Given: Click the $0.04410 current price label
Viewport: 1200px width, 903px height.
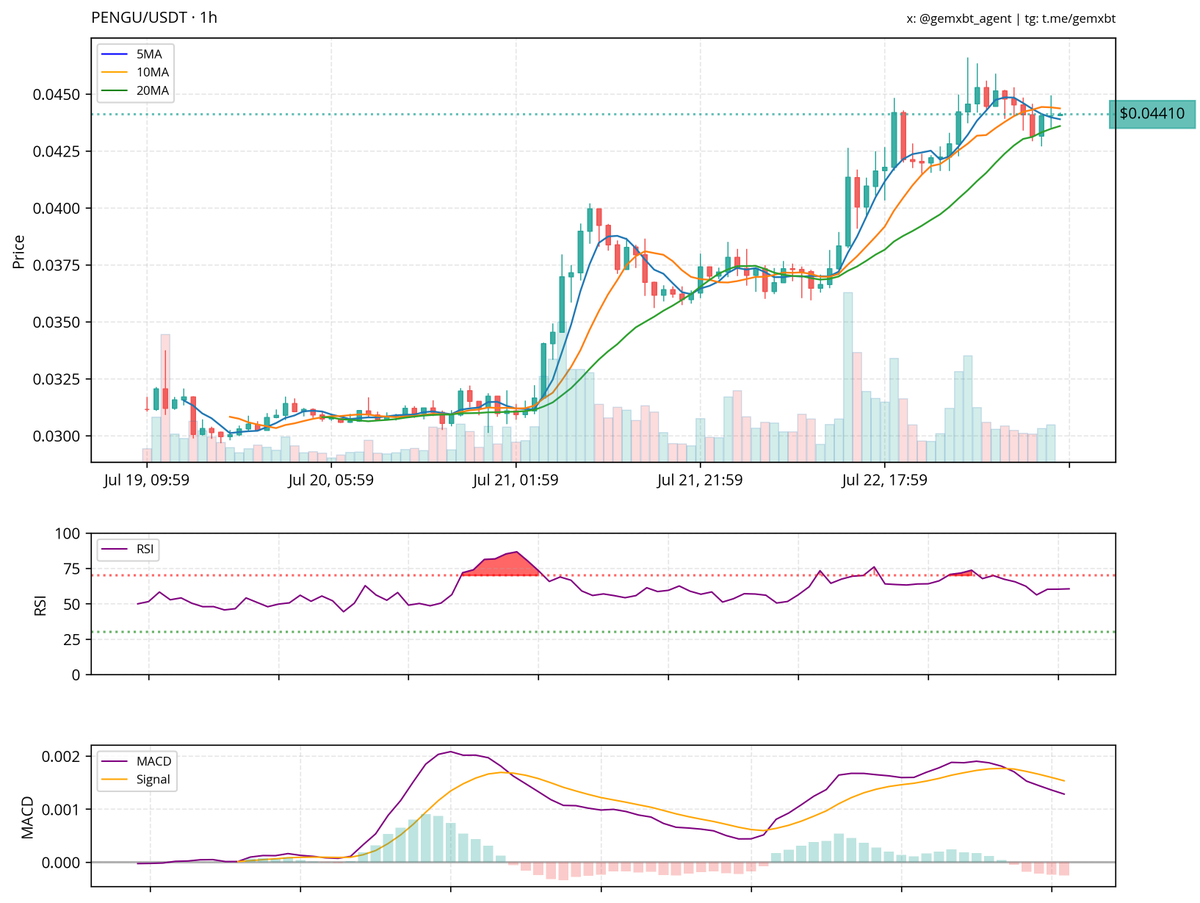Looking at the screenshot, I should point(1152,114).
